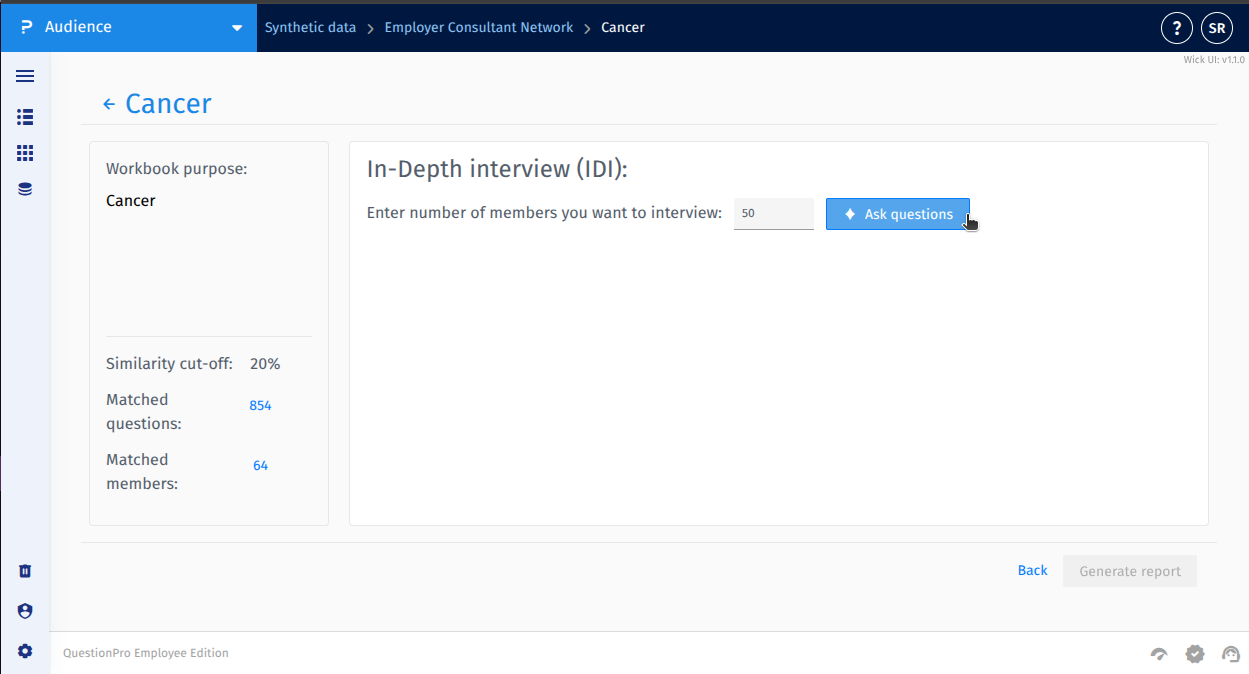The width and height of the screenshot is (1249, 674).
Task: Click the Back link at bottom
Action: [x=1032, y=570]
